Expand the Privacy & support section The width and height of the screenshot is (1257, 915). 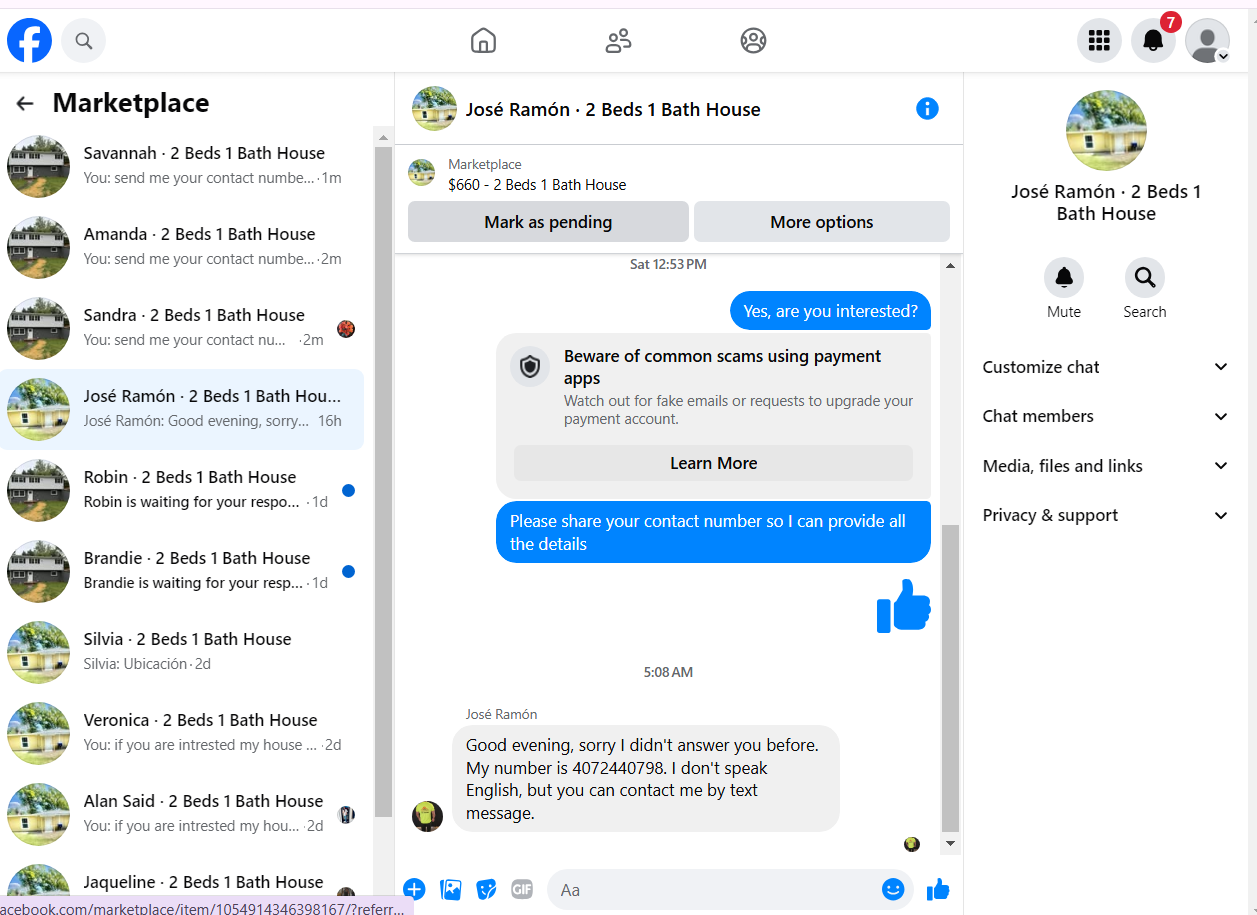point(1106,515)
